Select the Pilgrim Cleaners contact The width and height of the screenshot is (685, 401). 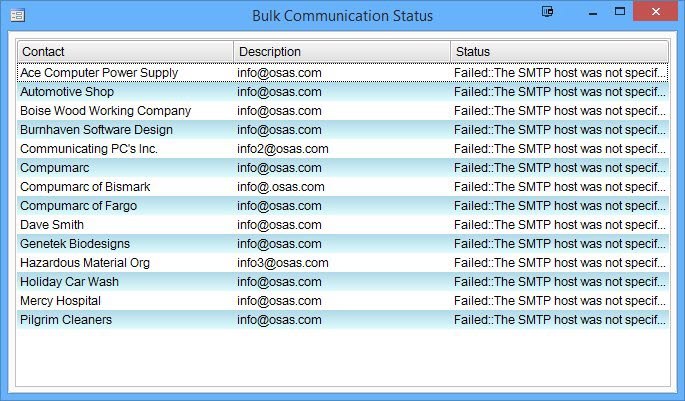pyautogui.click(x=66, y=320)
